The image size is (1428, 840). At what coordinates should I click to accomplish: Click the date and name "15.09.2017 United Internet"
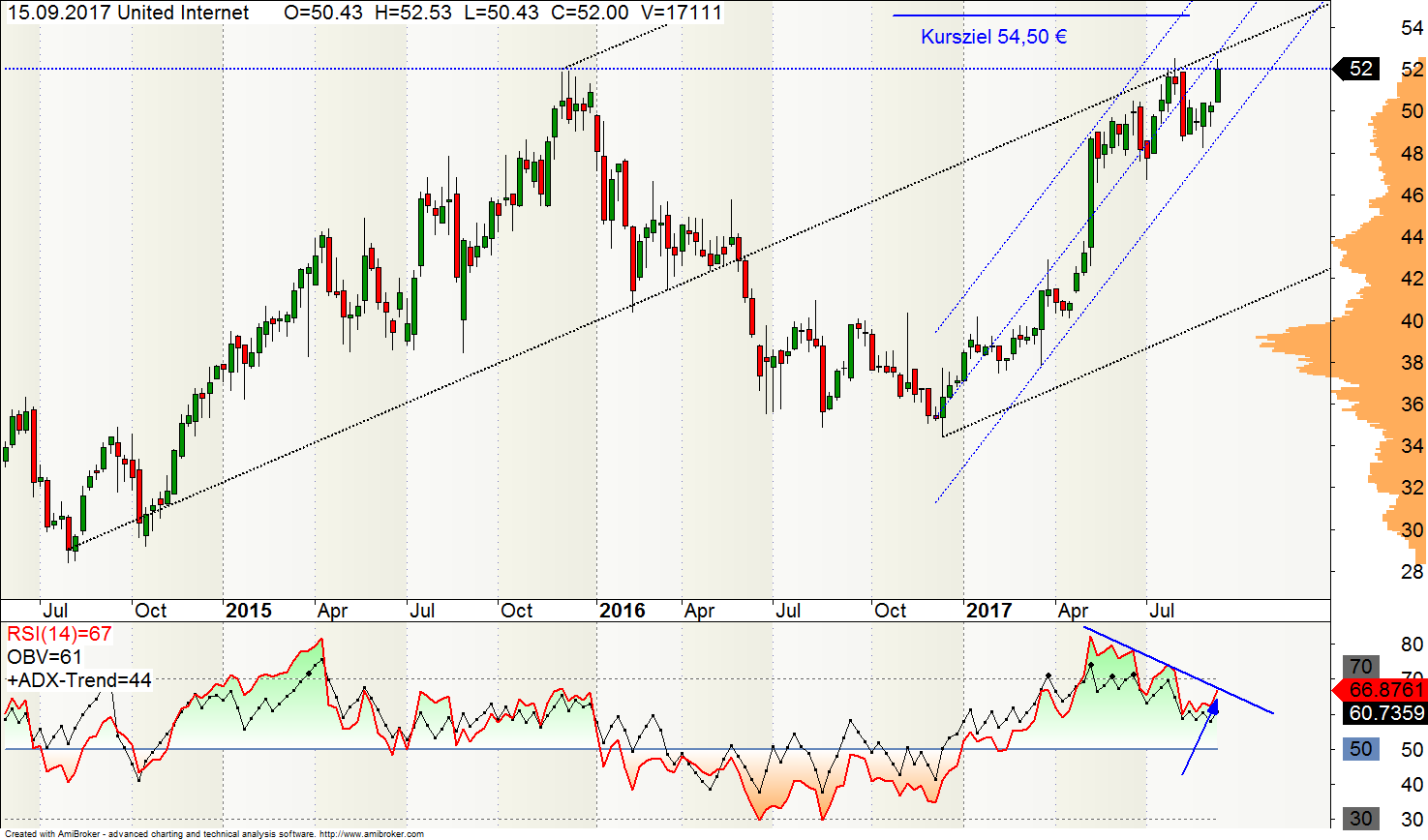[x=128, y=14]
